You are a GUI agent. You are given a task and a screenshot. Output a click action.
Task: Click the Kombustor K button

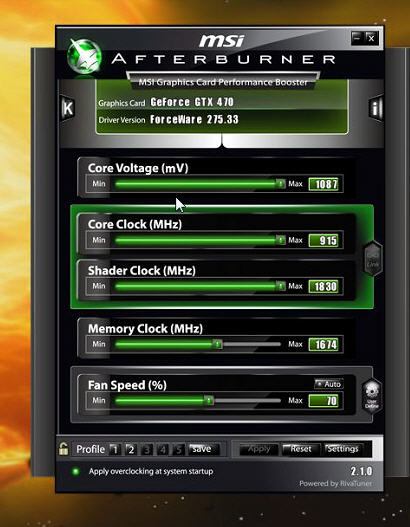(x=68, y=108)
